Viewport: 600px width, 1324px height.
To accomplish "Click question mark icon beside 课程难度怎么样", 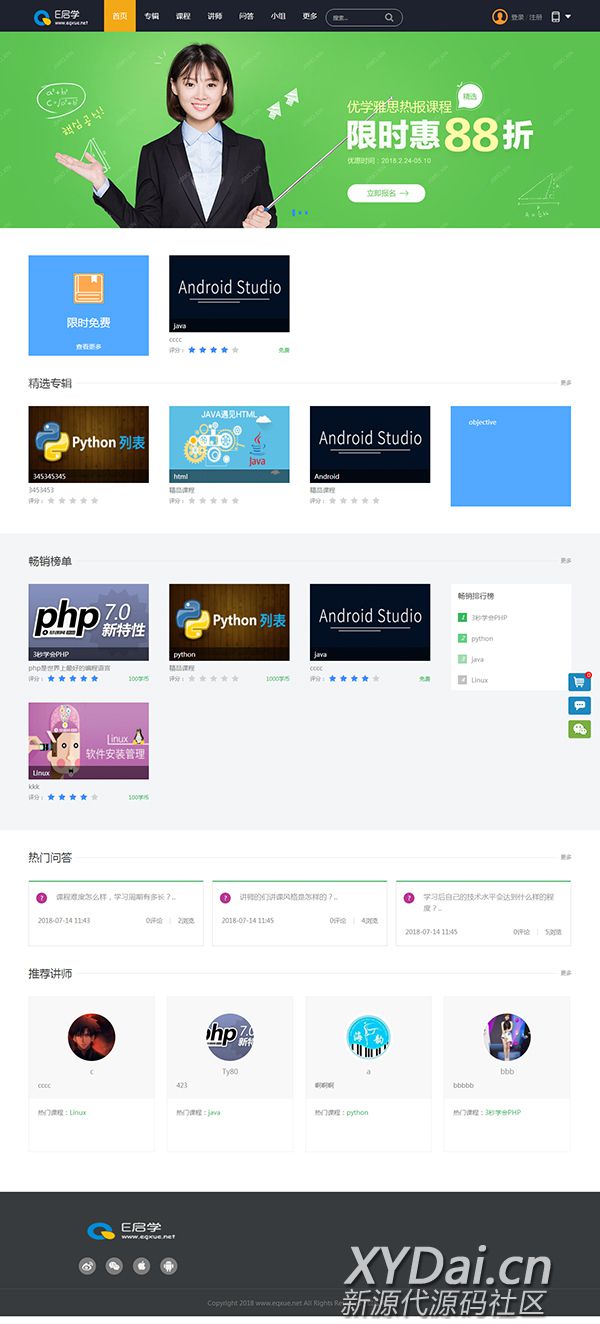I will coord(42,897).
